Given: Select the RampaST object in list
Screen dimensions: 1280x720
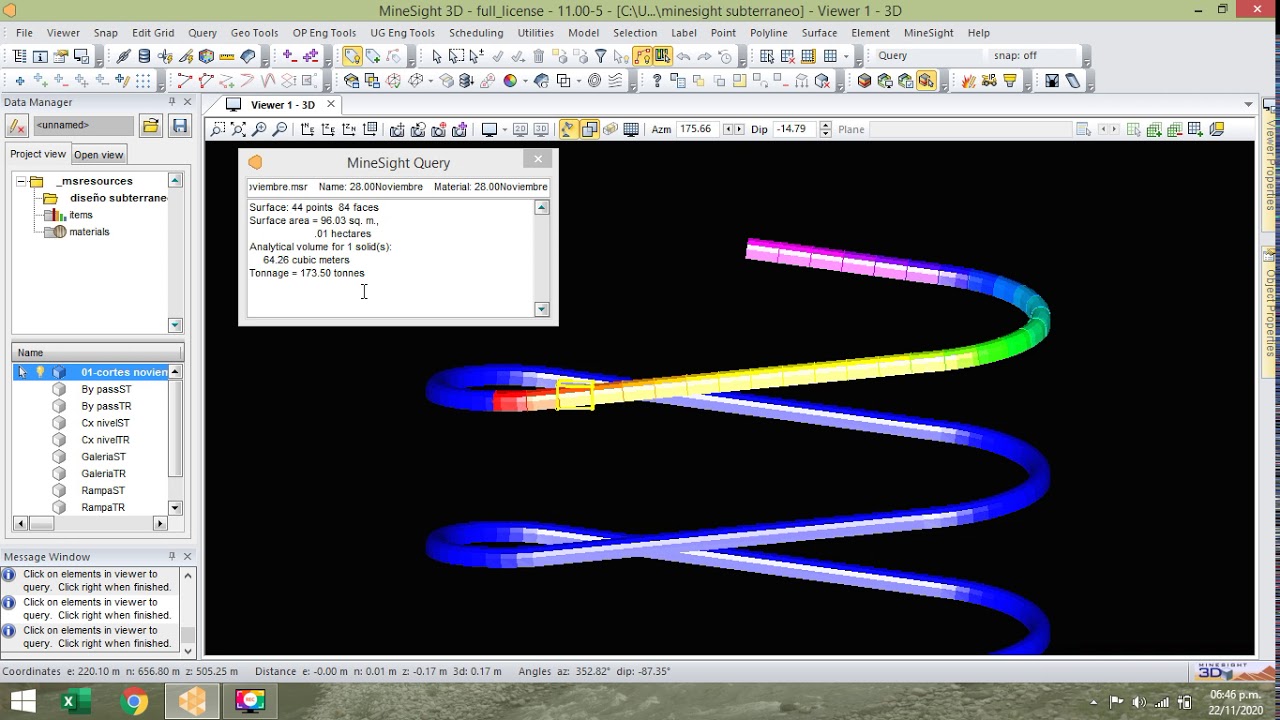Looking at the screenshot, I should [x=103, y=491].
